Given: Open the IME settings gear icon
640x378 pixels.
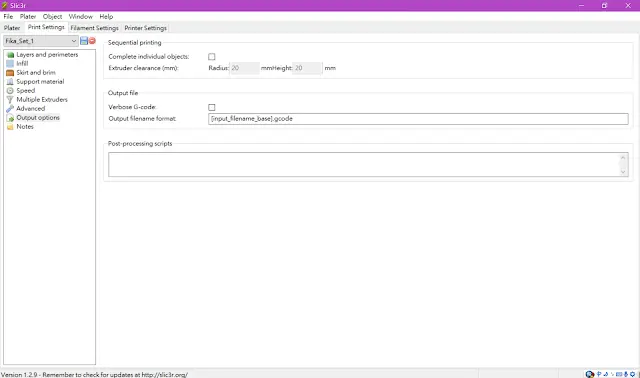Looking at the screenshot, I should point(632,374).
